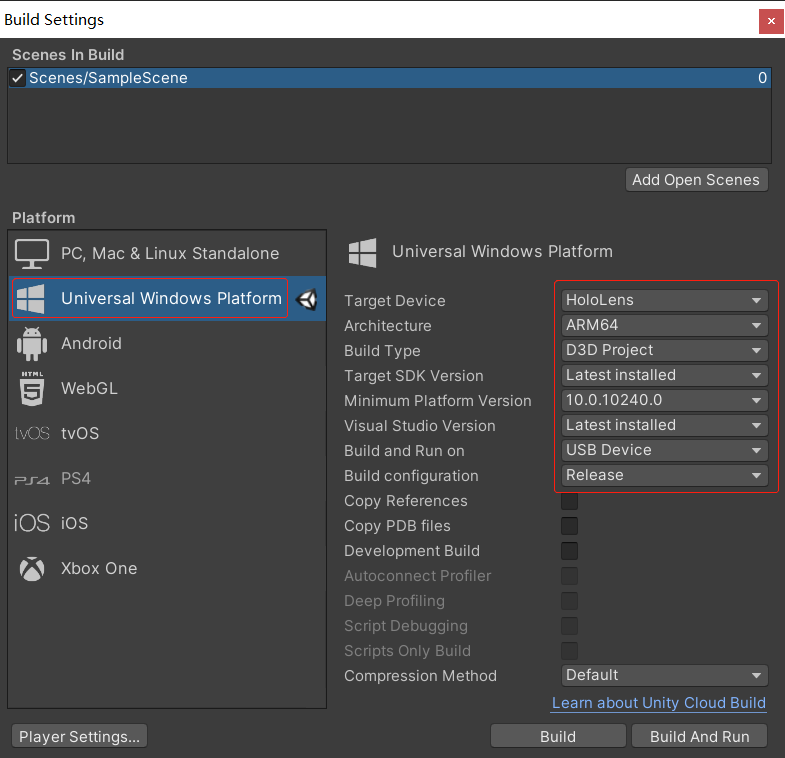Open Player Settings
Image resolution: width=785 pixels, height=758 pixels.
[x=79, y=737]
